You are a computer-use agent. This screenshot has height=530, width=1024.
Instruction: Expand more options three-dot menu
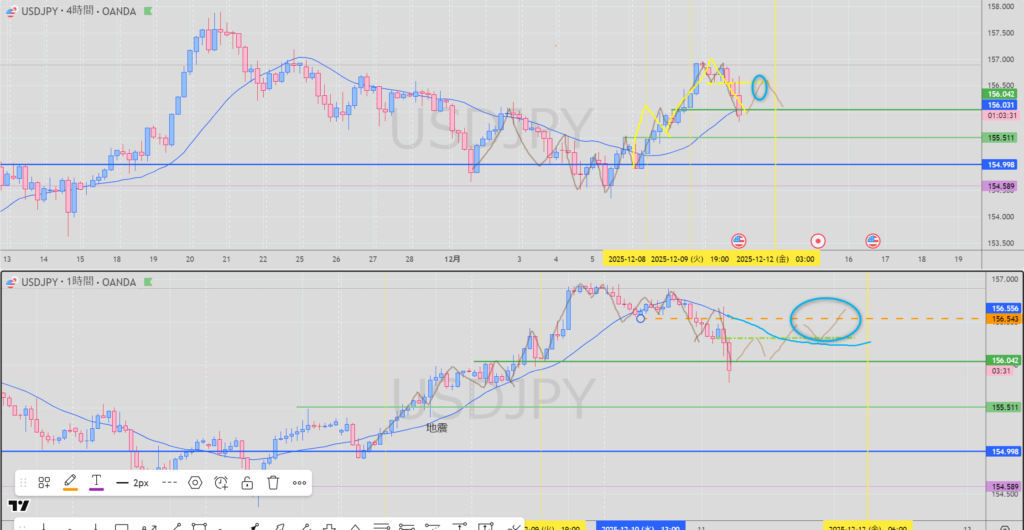click(299, 482)
